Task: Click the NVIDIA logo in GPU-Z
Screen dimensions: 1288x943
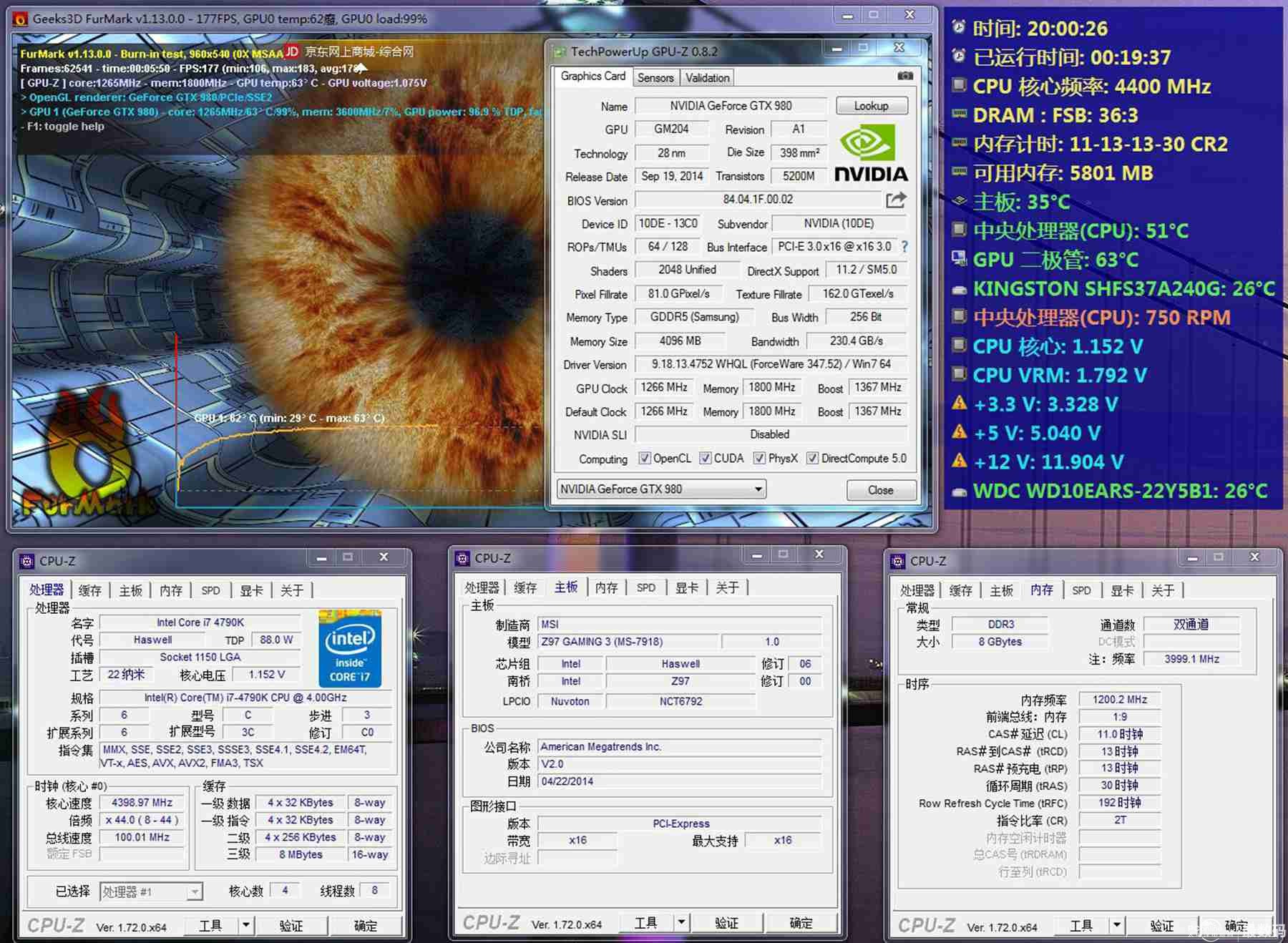Action: 871,153
